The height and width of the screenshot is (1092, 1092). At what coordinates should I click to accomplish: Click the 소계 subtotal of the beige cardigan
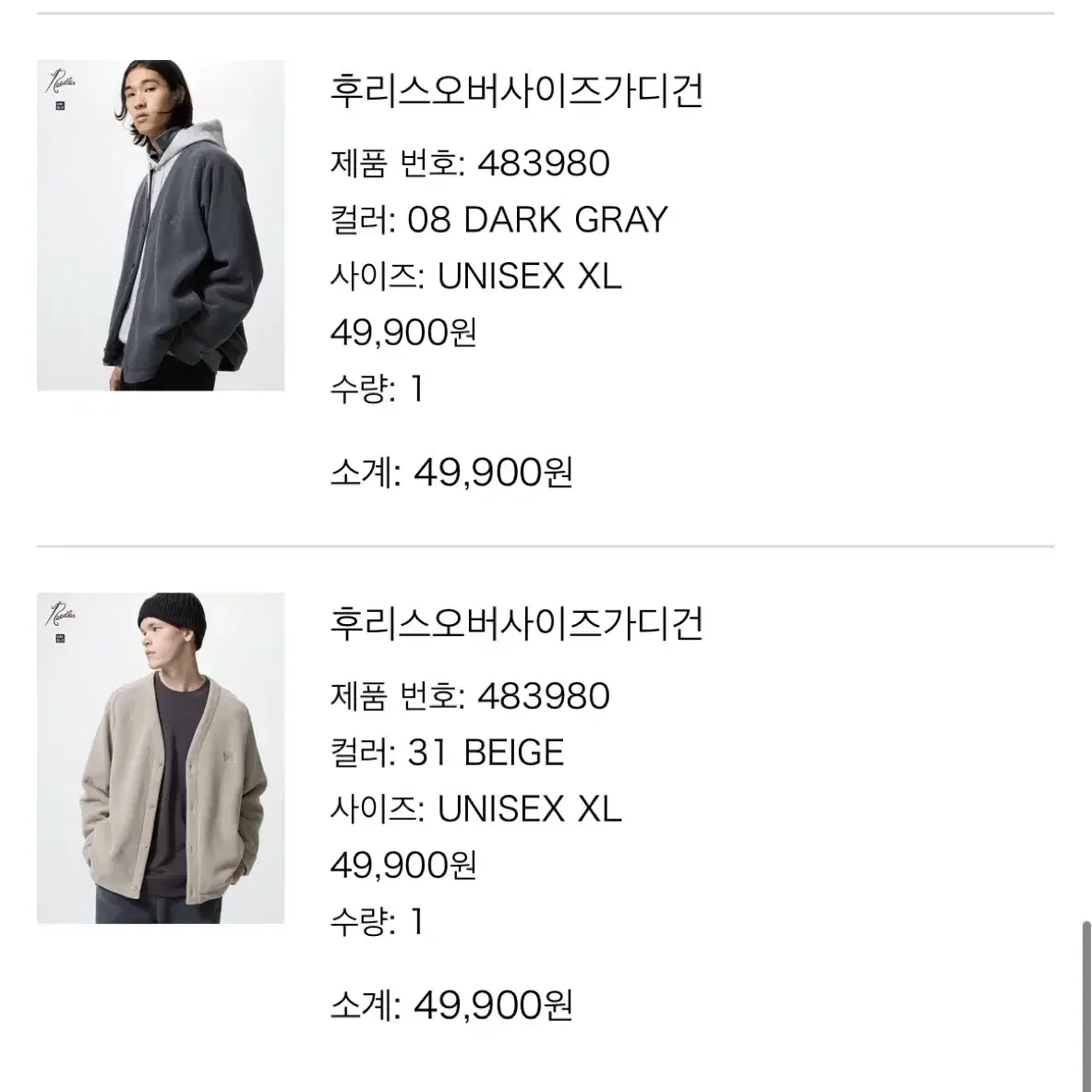(451, 1004)
